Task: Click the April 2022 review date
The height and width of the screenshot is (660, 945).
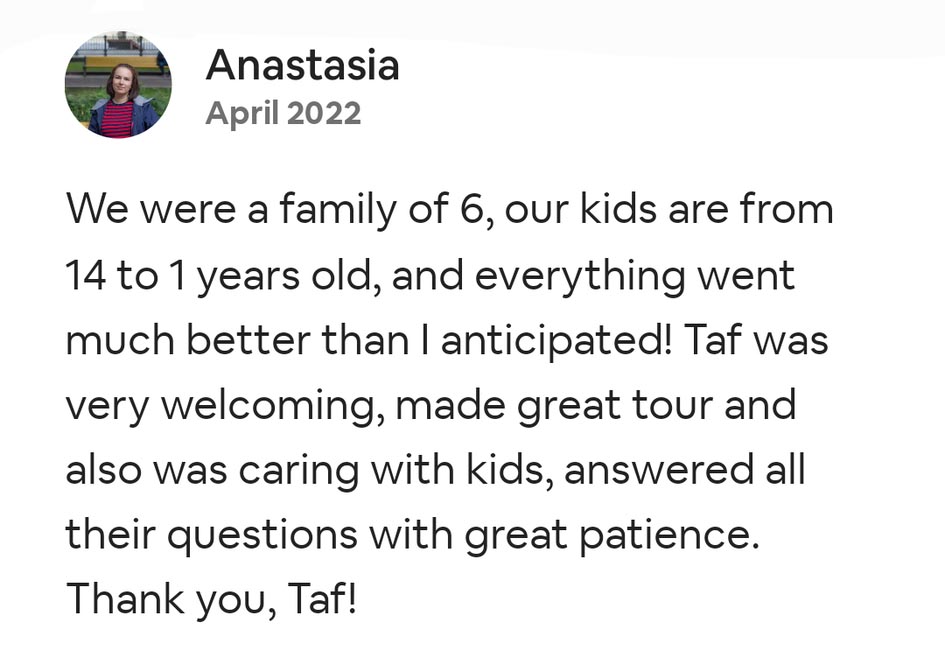Action: point(283,113)
